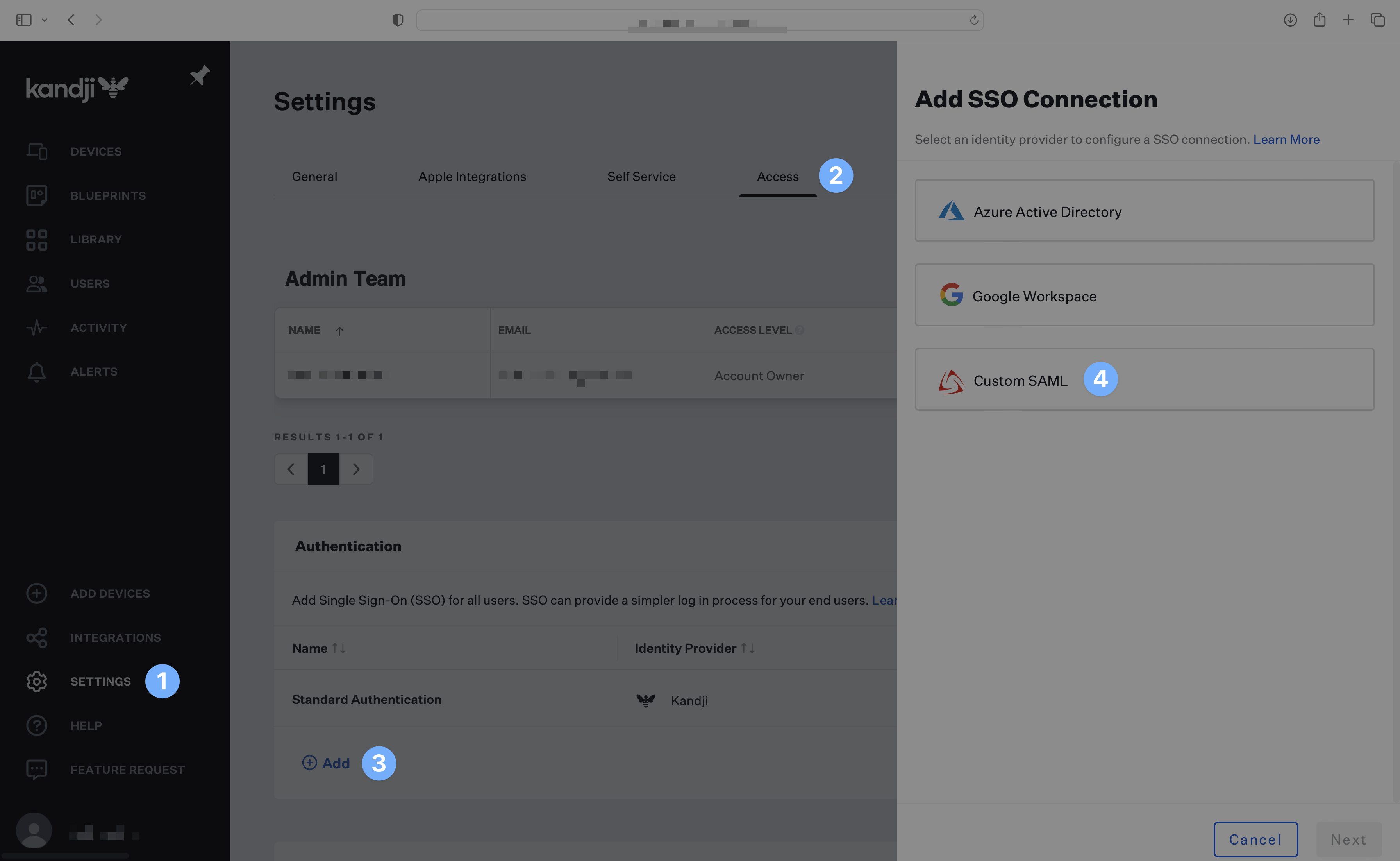The height and width of the screenshot is (861, 1400).
Task: Go to Library in the sidebar
Action: pos(96,240)
